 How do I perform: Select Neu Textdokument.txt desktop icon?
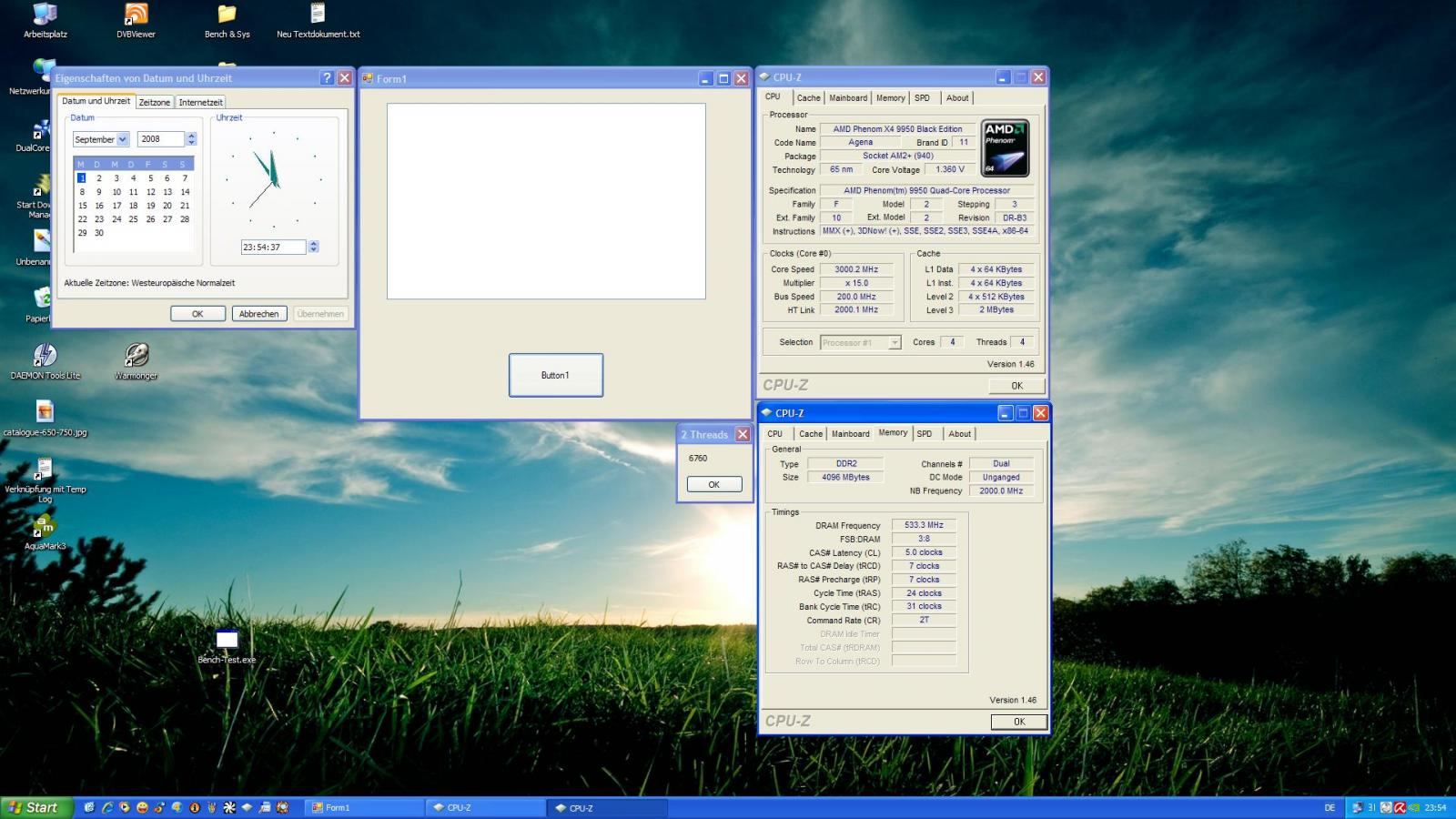click(318, 20)
